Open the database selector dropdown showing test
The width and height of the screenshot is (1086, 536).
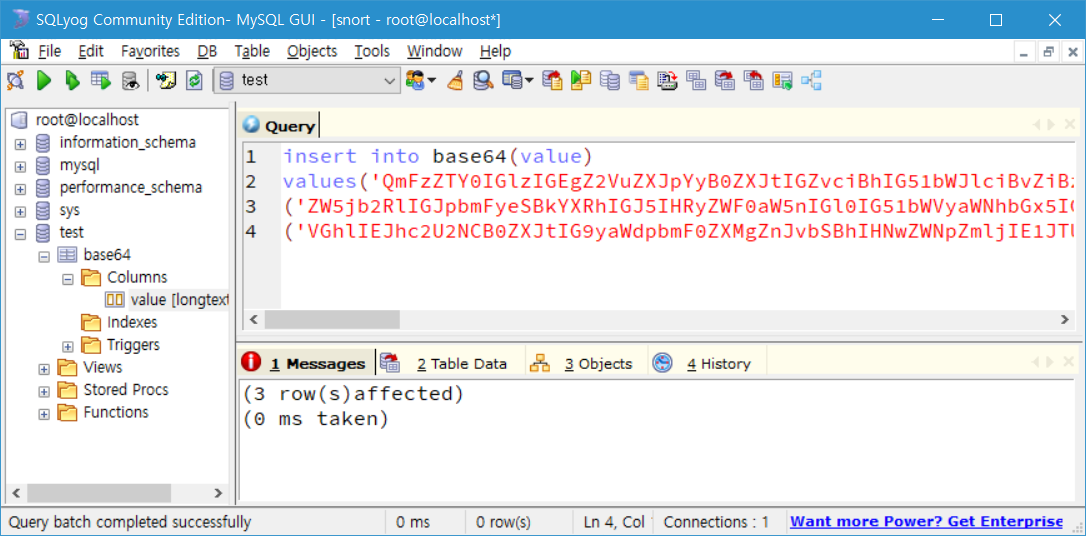click(x=307, y=80)
